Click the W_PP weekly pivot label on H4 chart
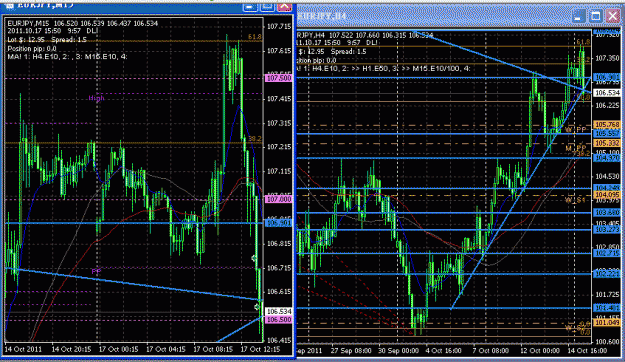 [576, 130]
